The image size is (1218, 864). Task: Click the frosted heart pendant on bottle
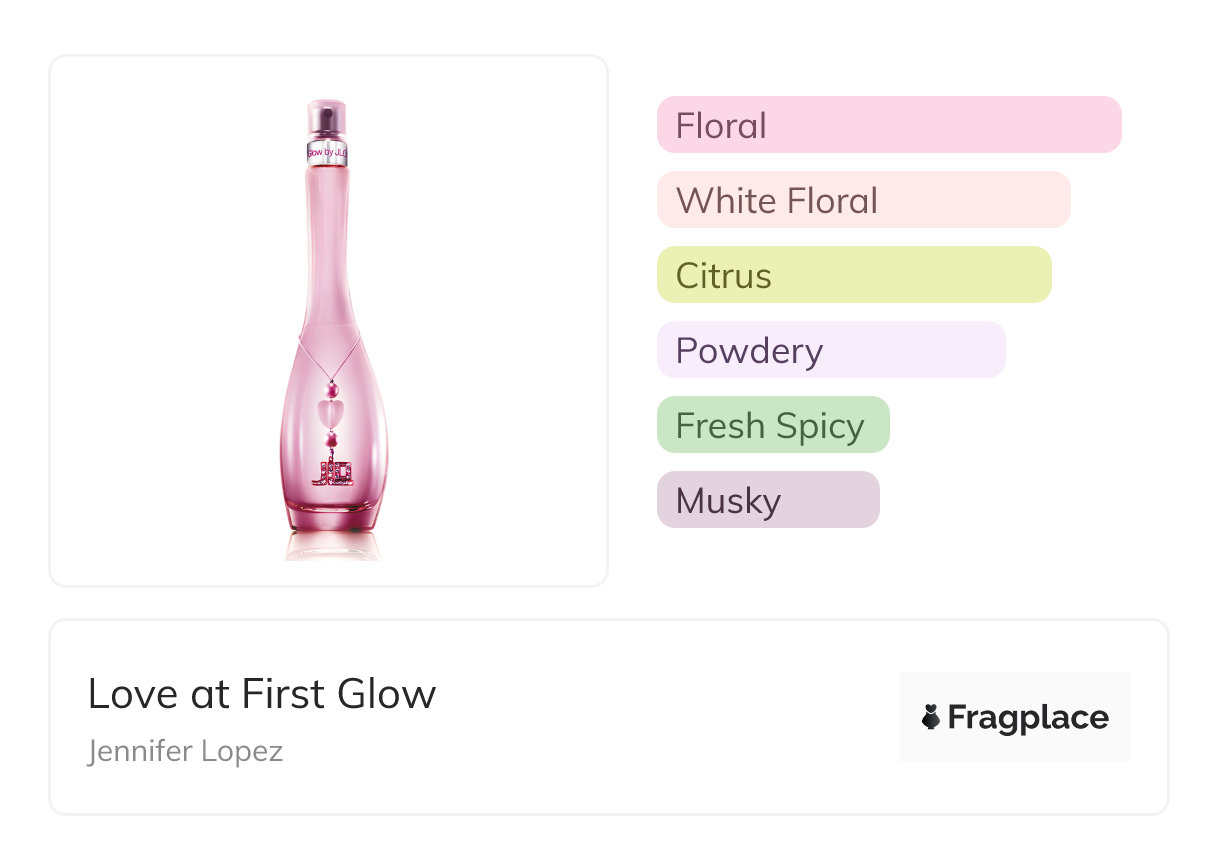330,412
